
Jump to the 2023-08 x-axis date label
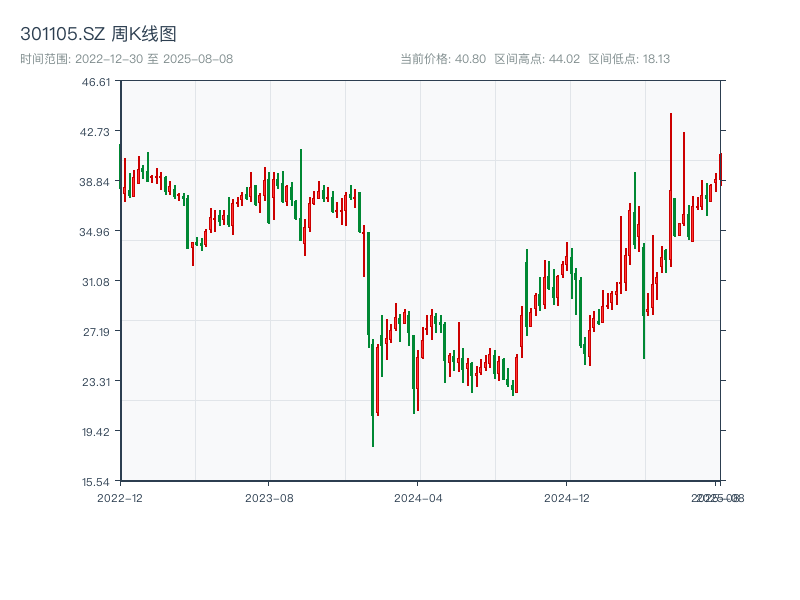tap(269, 497)
